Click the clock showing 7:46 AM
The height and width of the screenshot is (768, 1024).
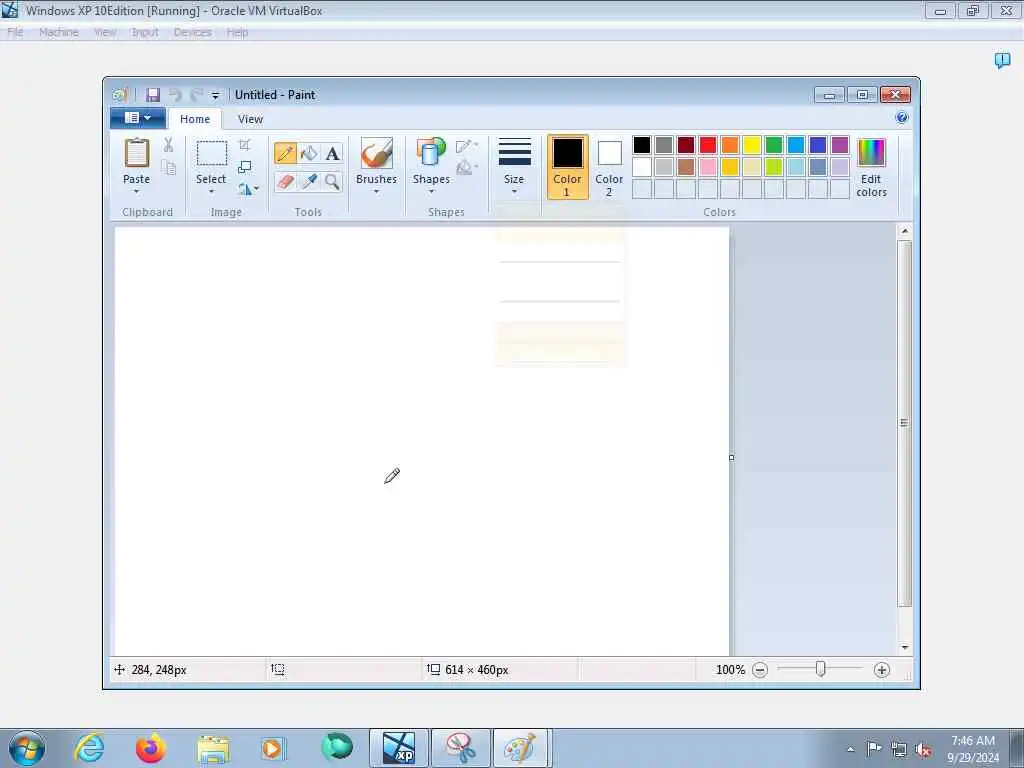(973, 741)
